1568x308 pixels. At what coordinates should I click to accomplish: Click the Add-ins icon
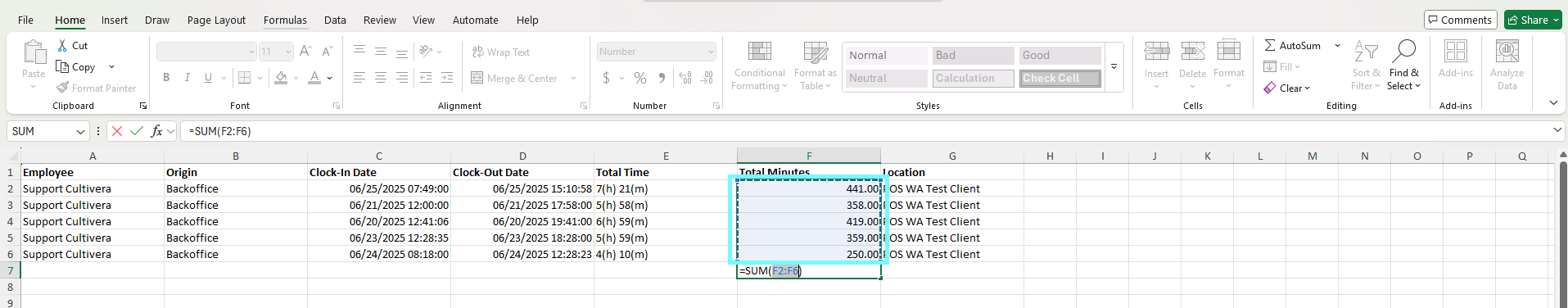1455,52
